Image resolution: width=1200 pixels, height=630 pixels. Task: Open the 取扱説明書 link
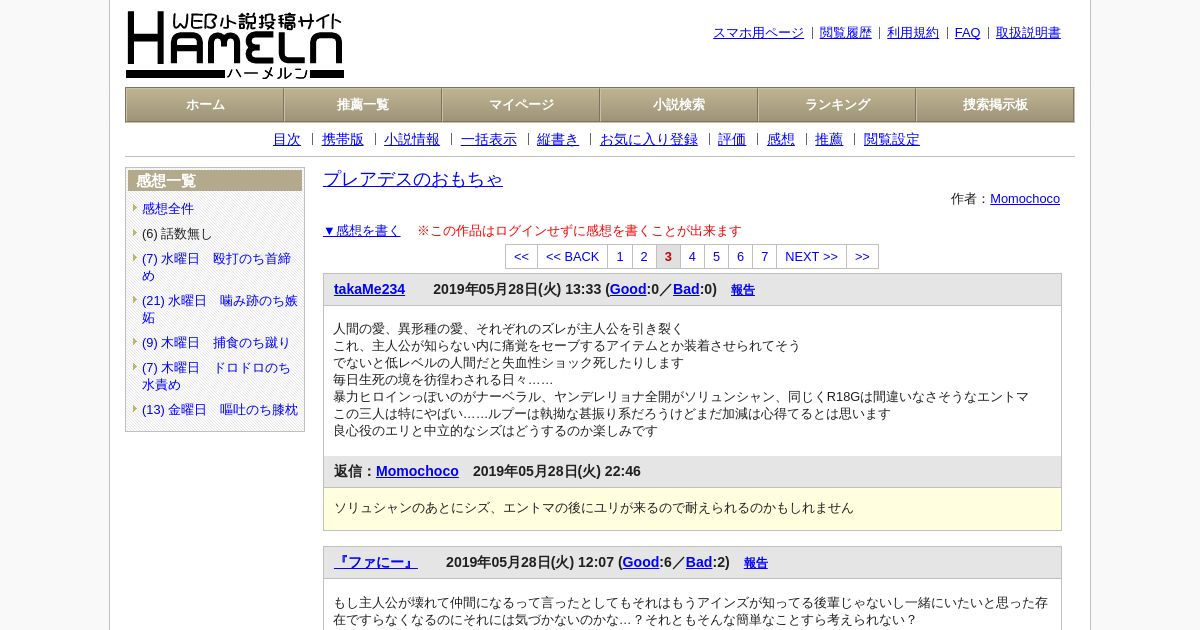pos(1028,33)
